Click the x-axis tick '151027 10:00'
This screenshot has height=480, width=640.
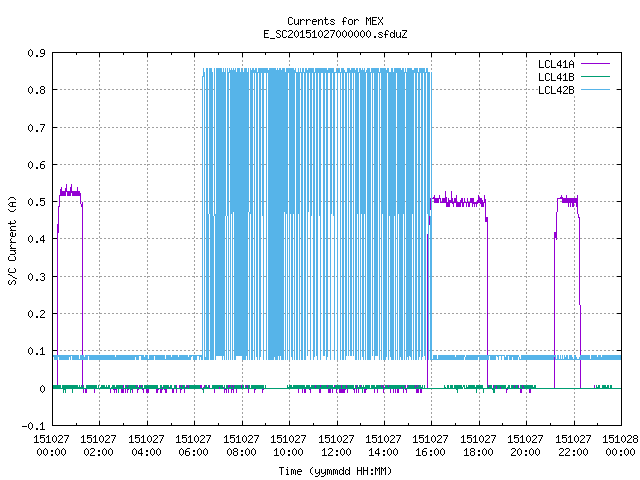click(x=288, y=446)
